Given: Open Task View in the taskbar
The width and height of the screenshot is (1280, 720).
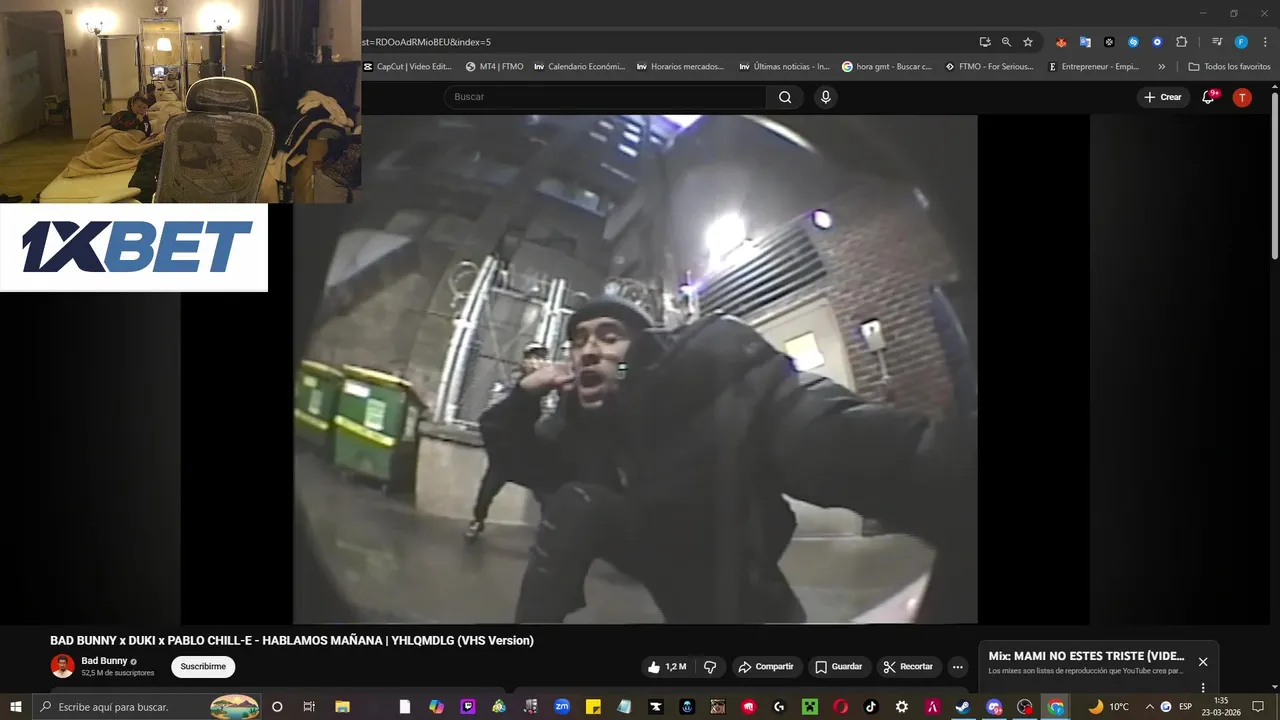Looking at the screenshot, I should (x=309, y=707).
